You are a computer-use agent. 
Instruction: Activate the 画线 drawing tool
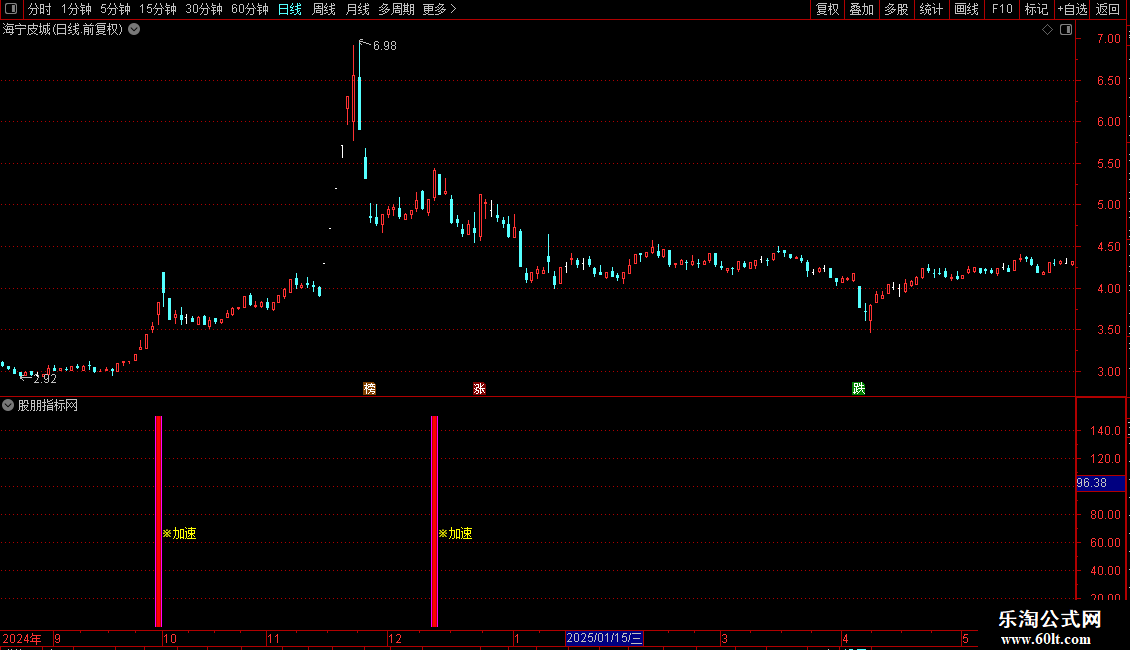[x=966, y=9]
